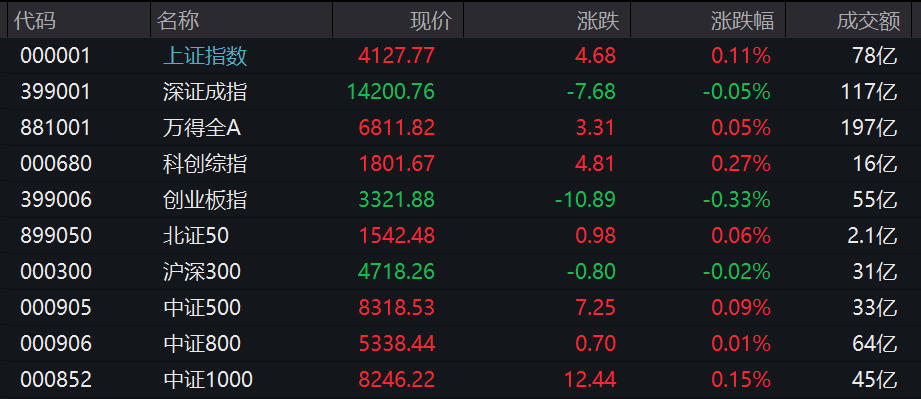Click code 881001

56,128
